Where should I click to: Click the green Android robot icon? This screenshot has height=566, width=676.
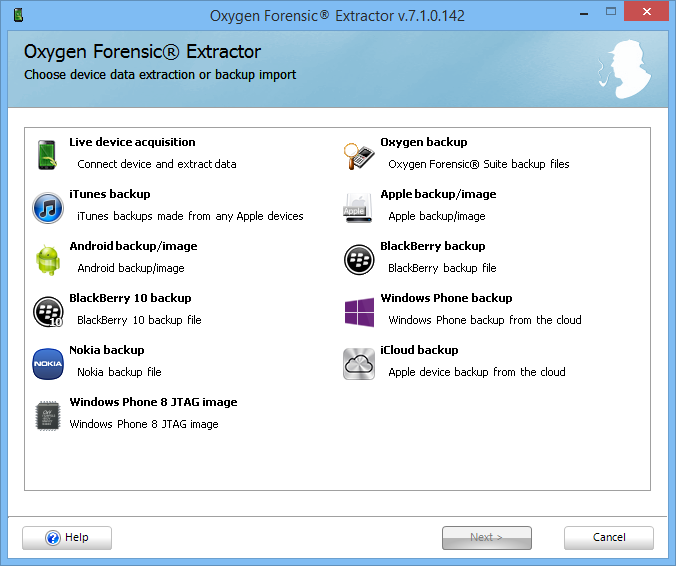point(48,260)
